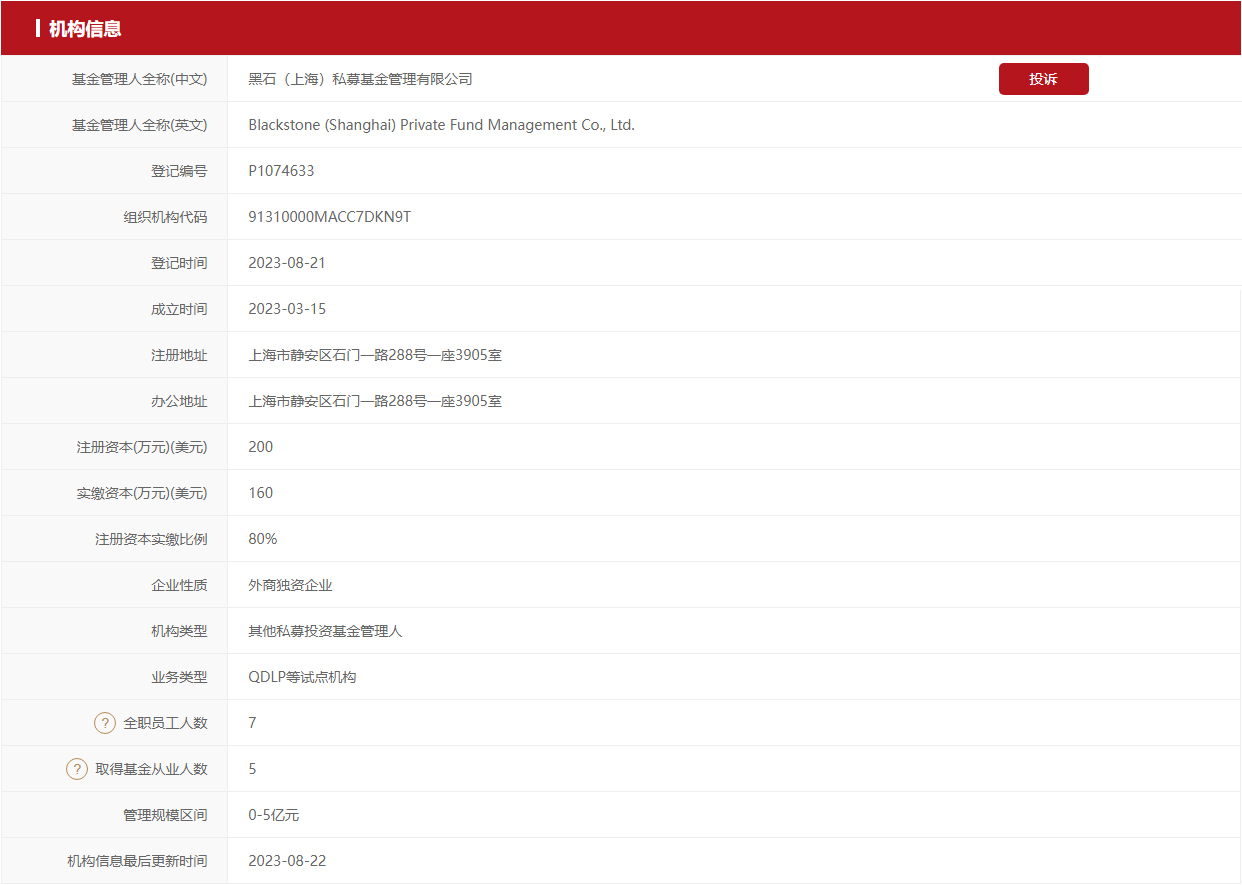Image resolution: width=1242 pixels, height=885 pixels.
Task: Click the full-time employee count 7
Action: coord(252,723)
